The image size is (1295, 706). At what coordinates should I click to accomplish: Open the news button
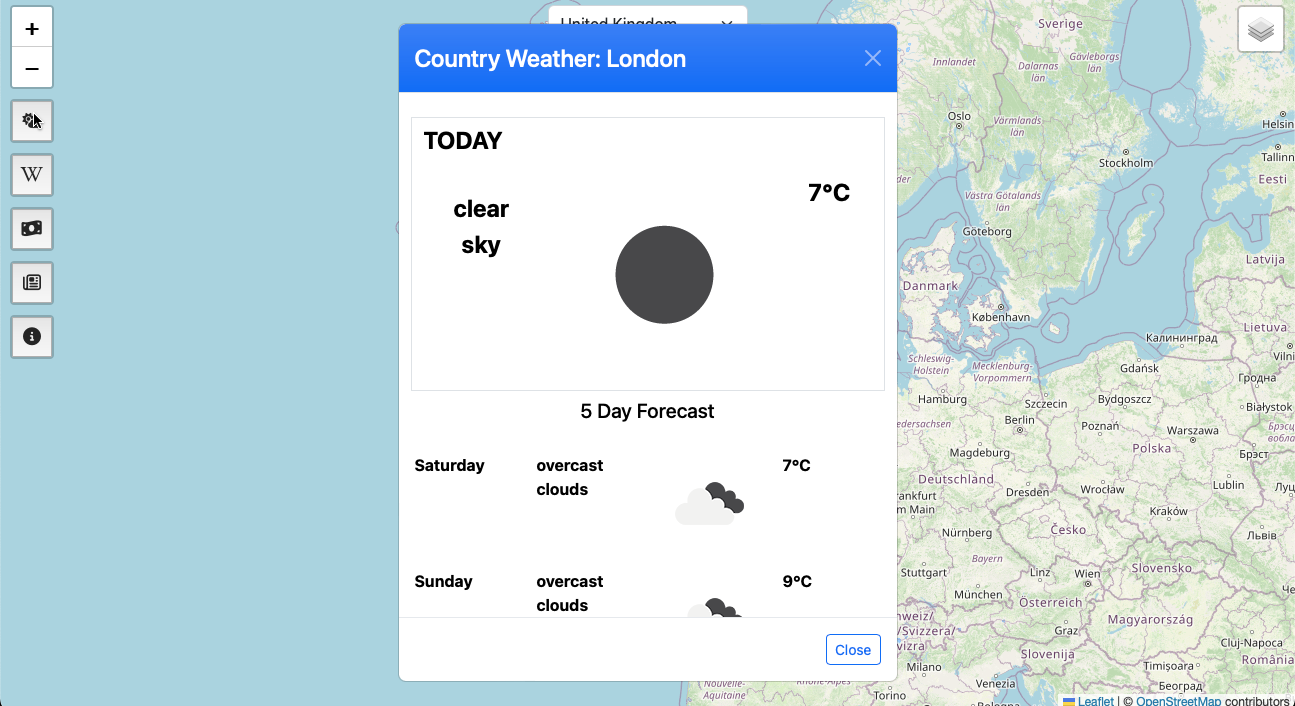(x=32, y=283)
